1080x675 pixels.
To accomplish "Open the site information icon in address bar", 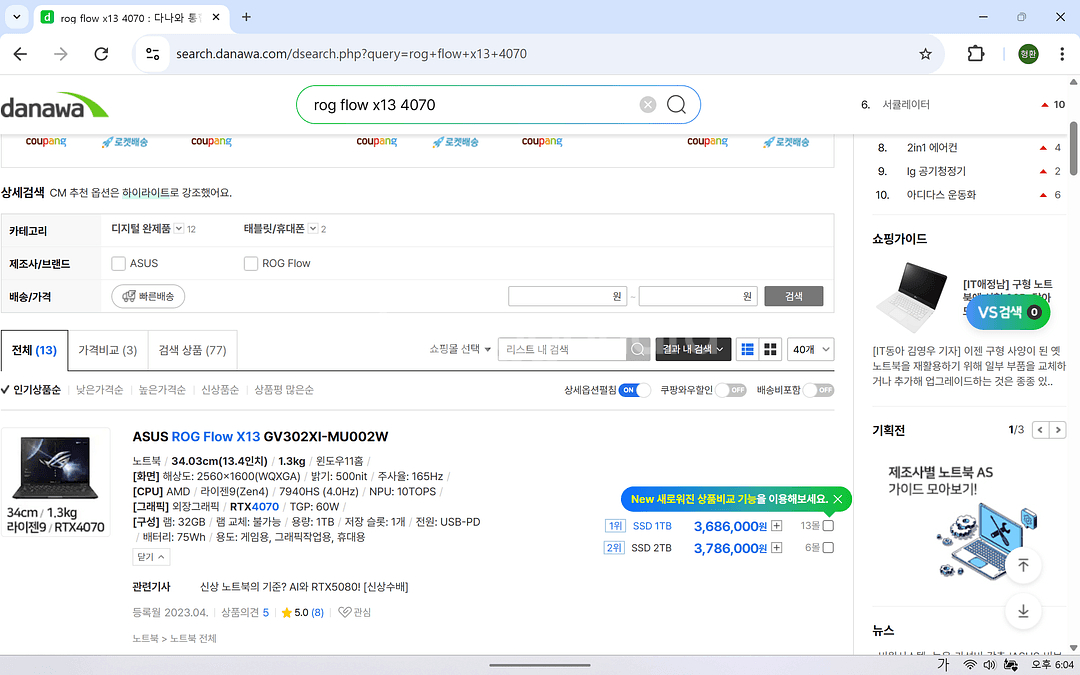I will coord(152,54).
